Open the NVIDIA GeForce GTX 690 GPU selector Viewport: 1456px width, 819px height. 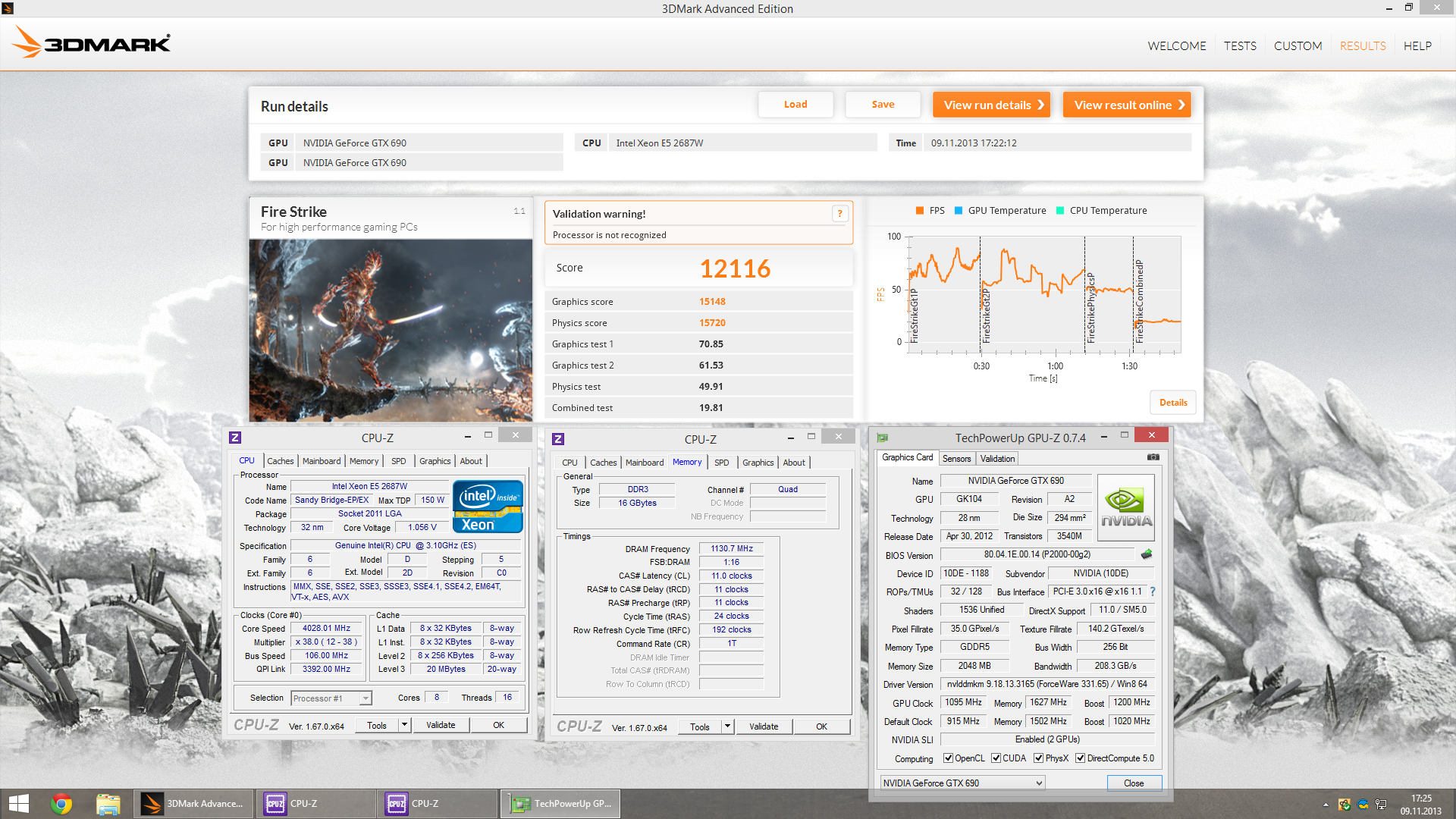[x=962, y=783]
